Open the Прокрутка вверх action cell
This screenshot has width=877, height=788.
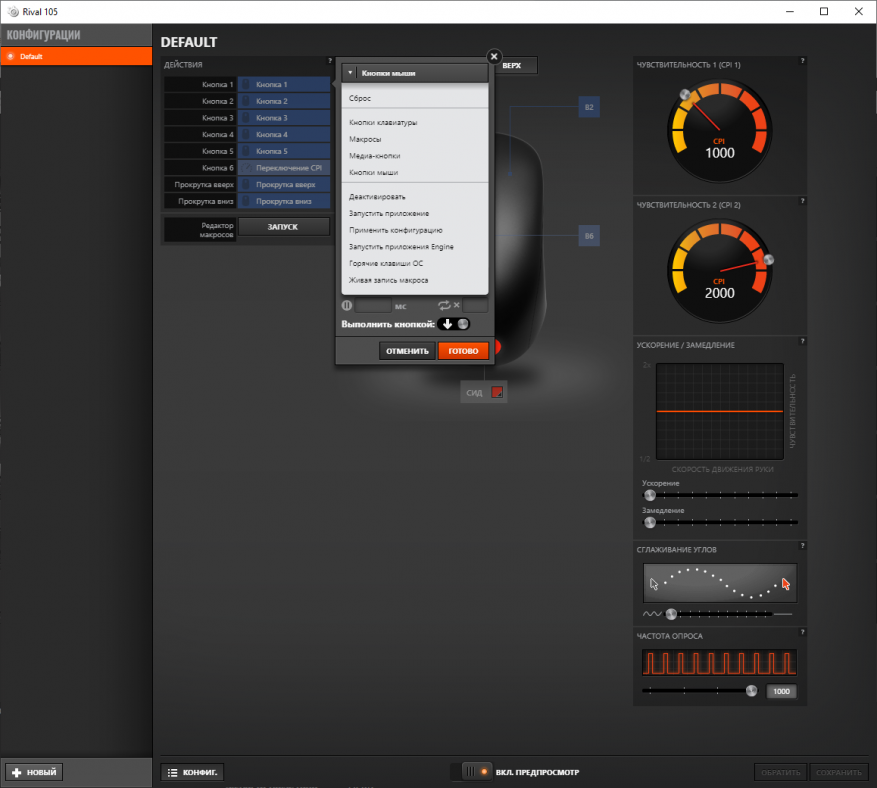[284, 185]
